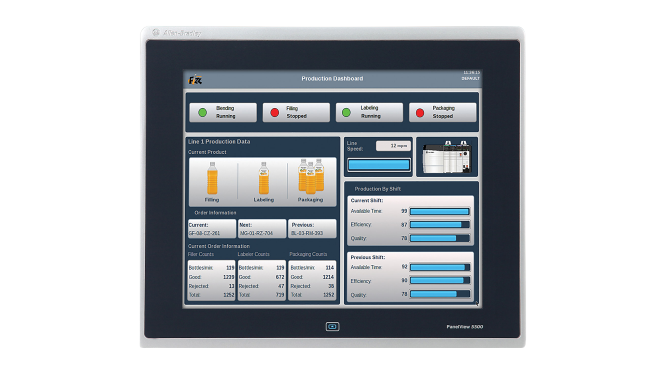Click the Line Speed value field

click(x=393, y=146)
